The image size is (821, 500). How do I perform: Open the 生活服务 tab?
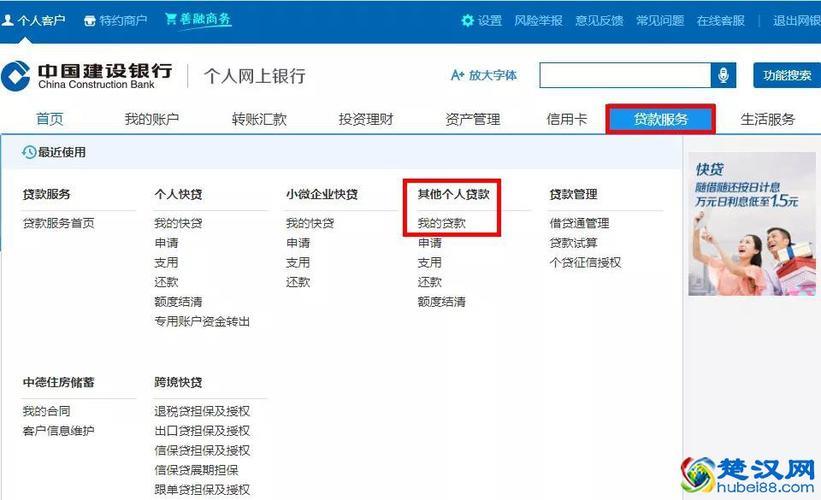click(768, 119)
